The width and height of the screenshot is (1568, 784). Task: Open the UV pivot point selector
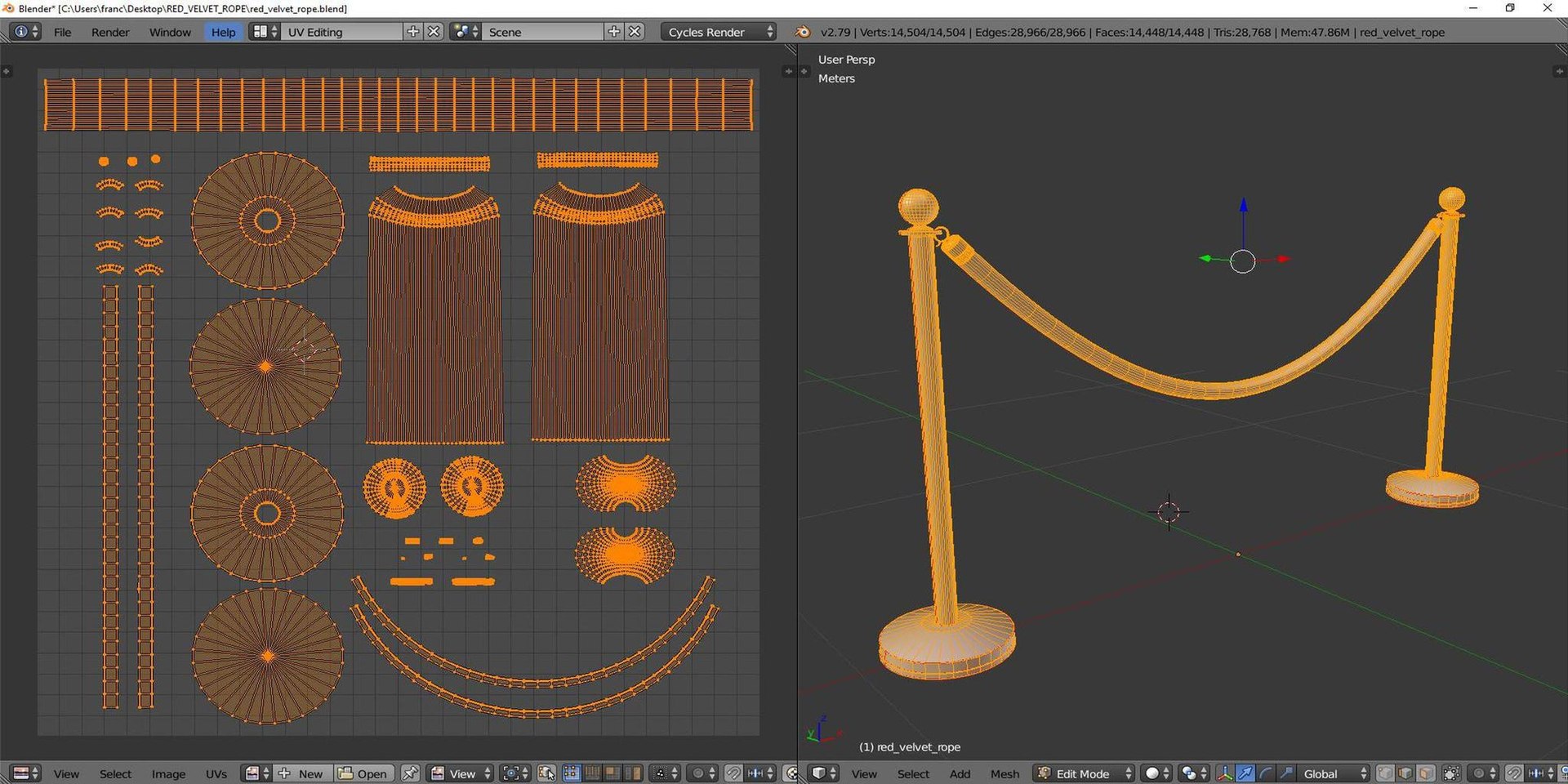tap(516, 773)
